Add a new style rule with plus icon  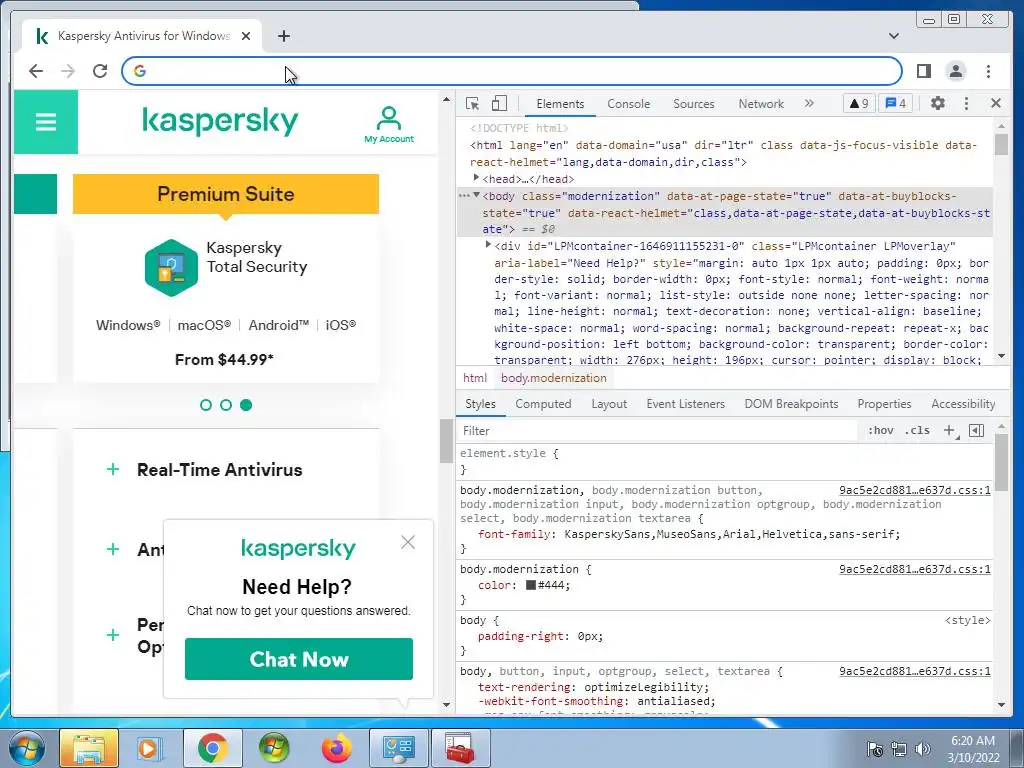(949, 430)
